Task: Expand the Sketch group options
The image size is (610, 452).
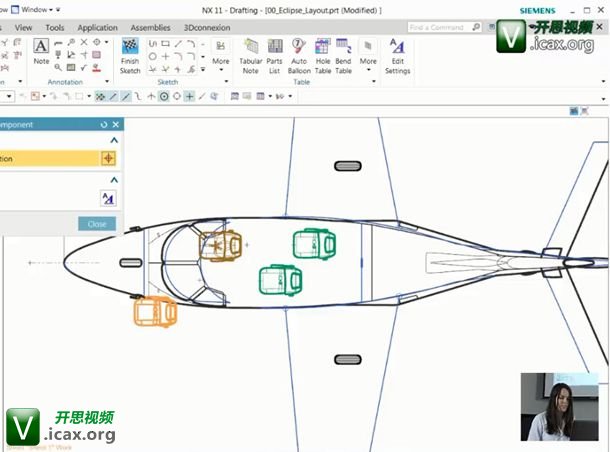Action: [226, 82]
